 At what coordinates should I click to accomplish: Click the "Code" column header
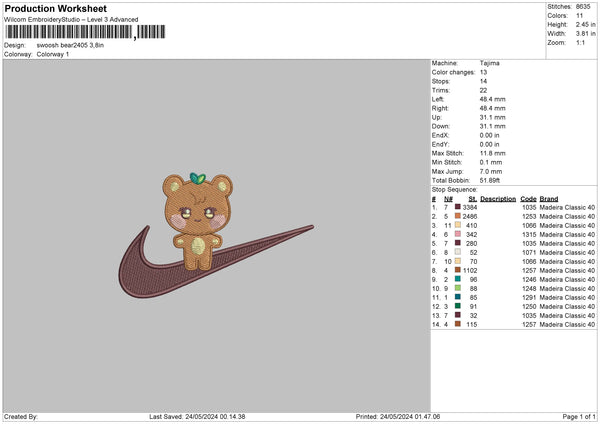point(528,199)
